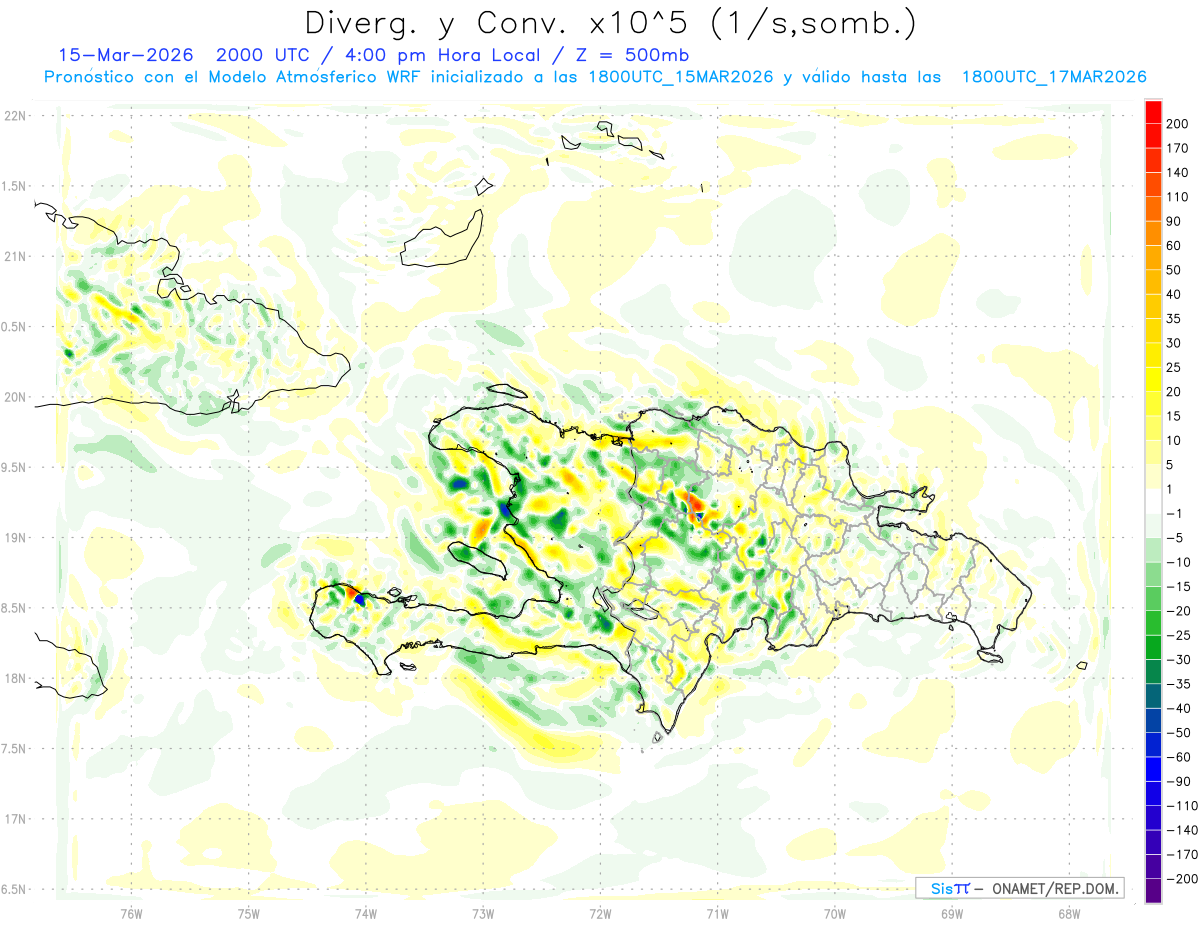This screenshot has height=927, width=1200.
Task: Click the '76W' longitude label
Action: (131, 913)
